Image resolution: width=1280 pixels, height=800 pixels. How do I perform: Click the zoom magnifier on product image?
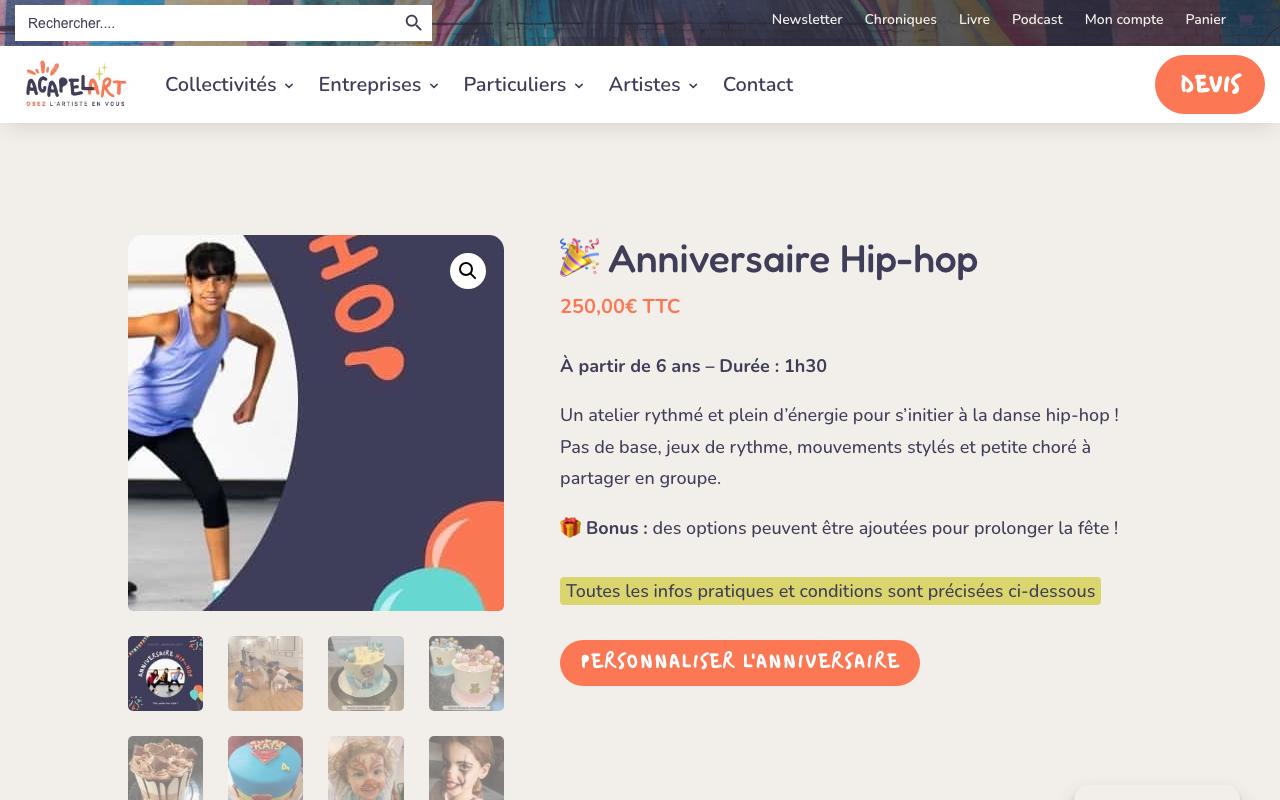(x=467, y=271)
